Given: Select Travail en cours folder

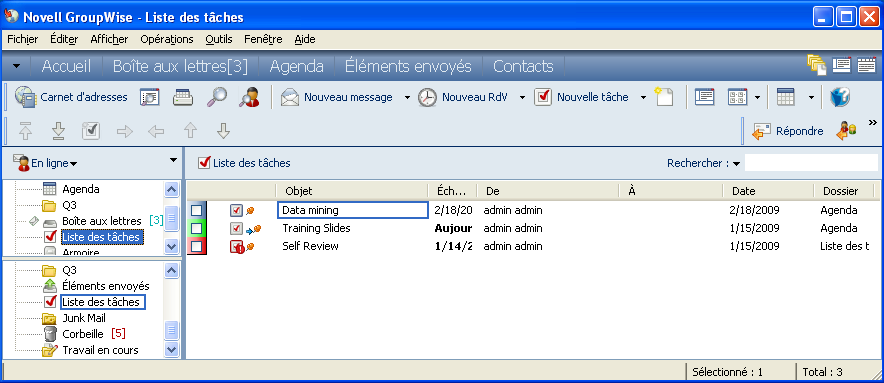Looking at the screenshot, I should tap(100, 350).
